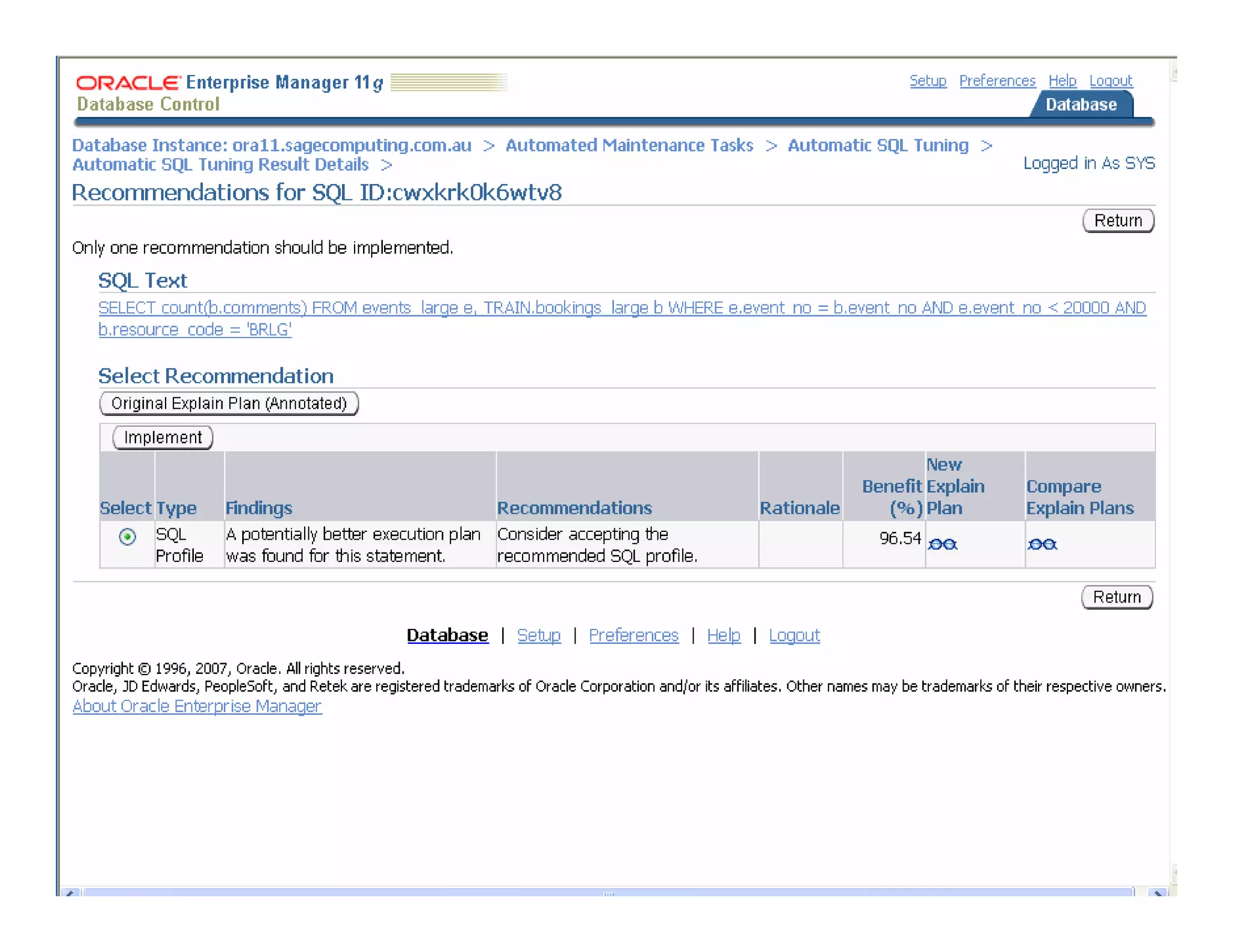
Task: Click the Implement button
Action: tap(163, 437)
